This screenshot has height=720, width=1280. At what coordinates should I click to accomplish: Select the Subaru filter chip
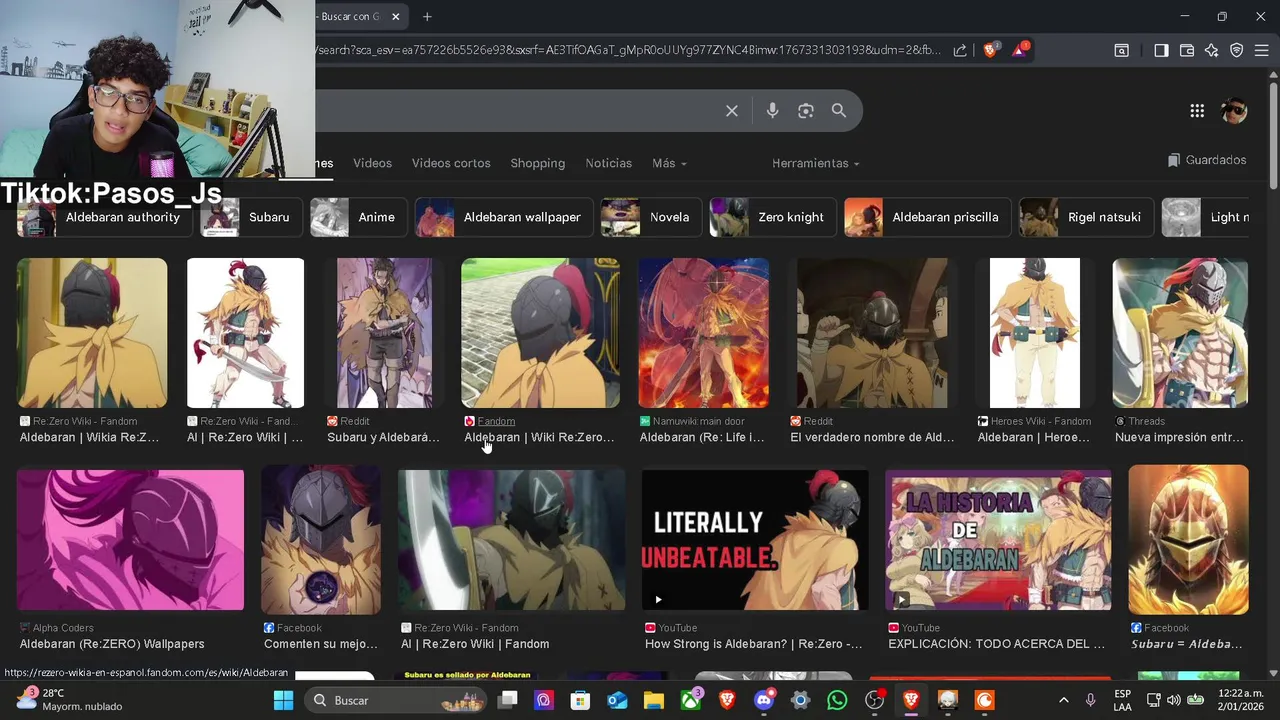pos(251,217)
